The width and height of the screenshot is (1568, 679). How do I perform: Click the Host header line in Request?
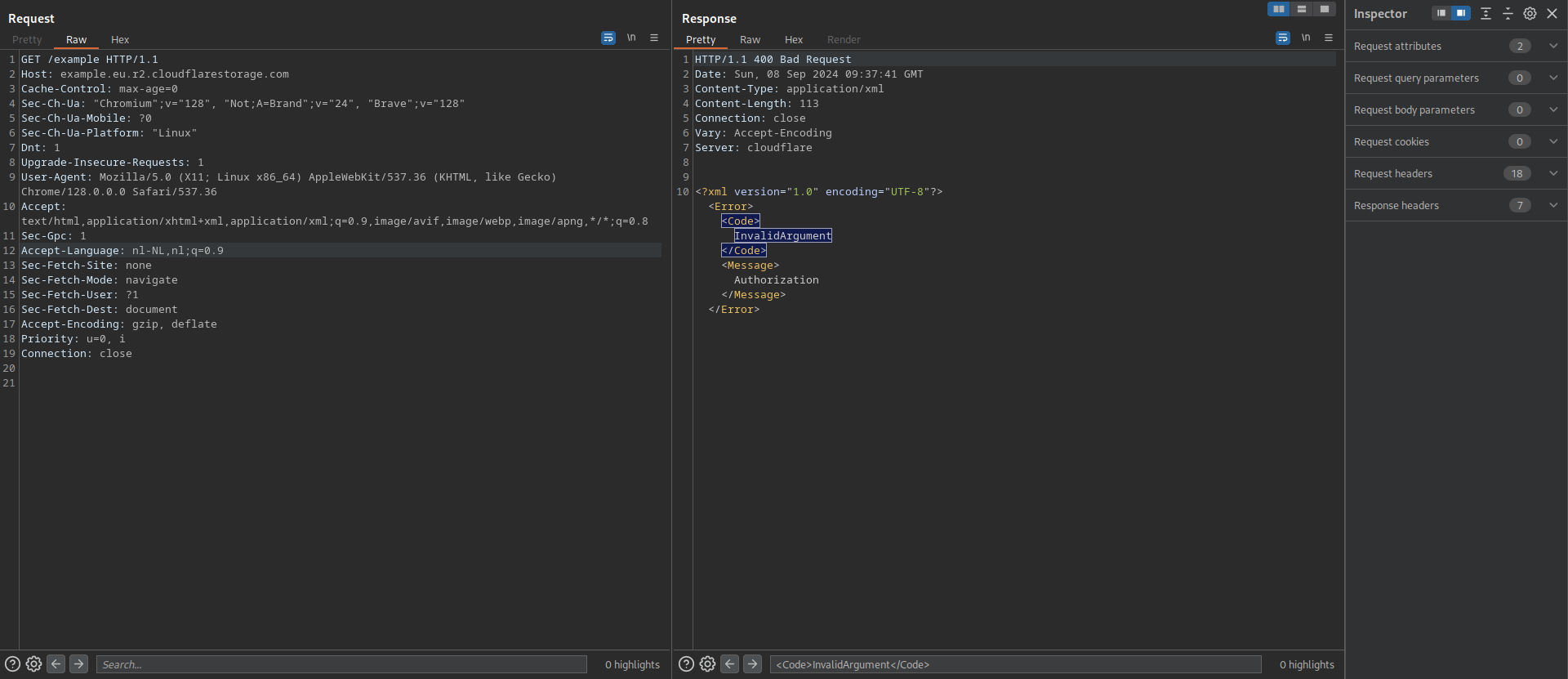click(155, 74)
